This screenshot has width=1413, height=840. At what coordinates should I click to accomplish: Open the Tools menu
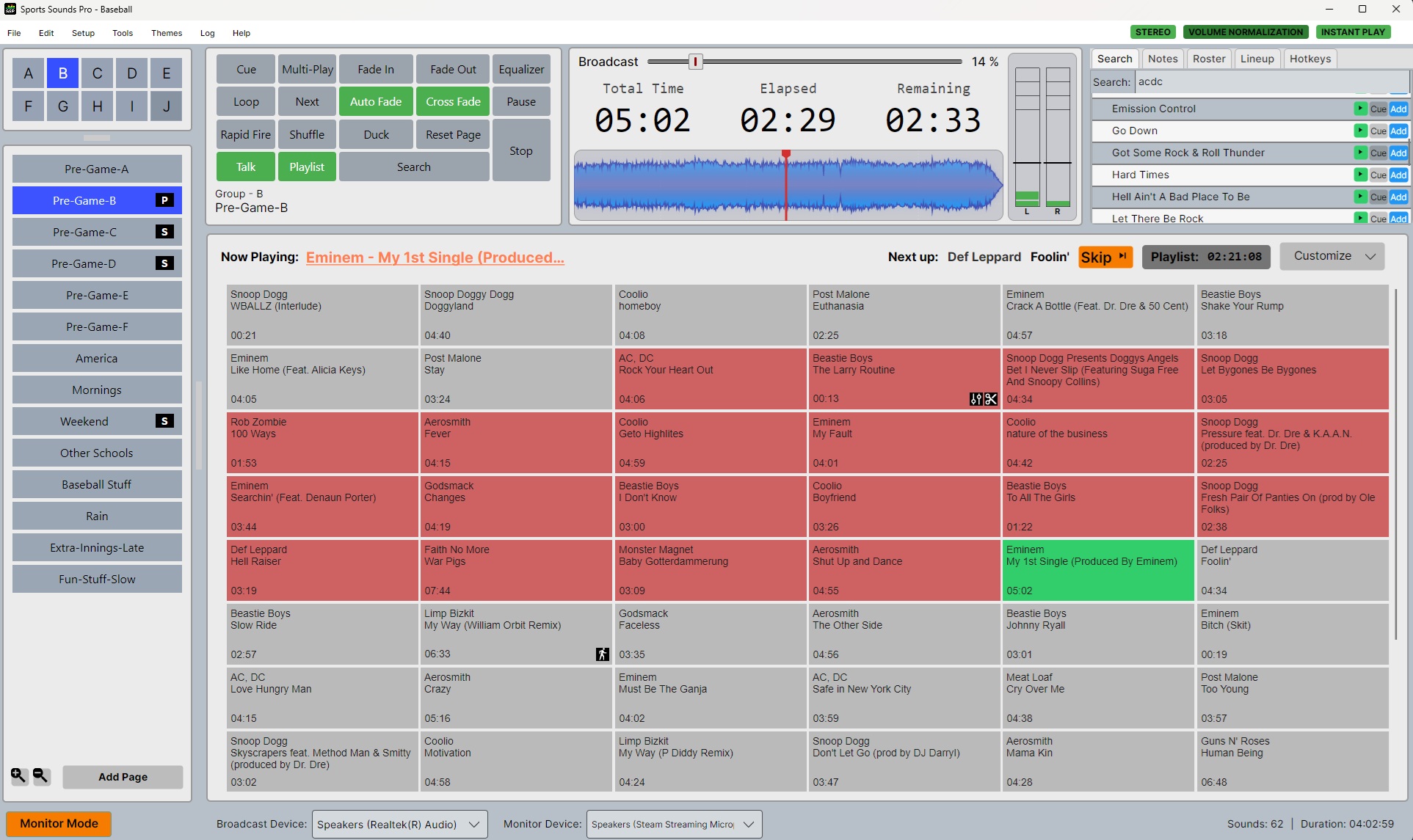tap(123, 33)
